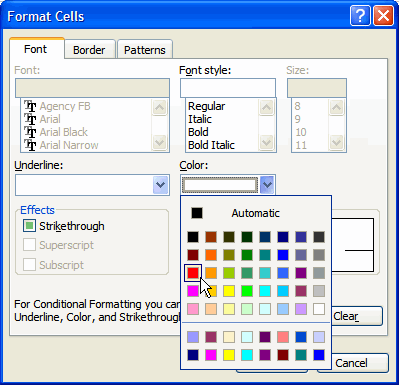Tick the Subscript checkbox
The image size is (399, 385).
tap(29, 265)
